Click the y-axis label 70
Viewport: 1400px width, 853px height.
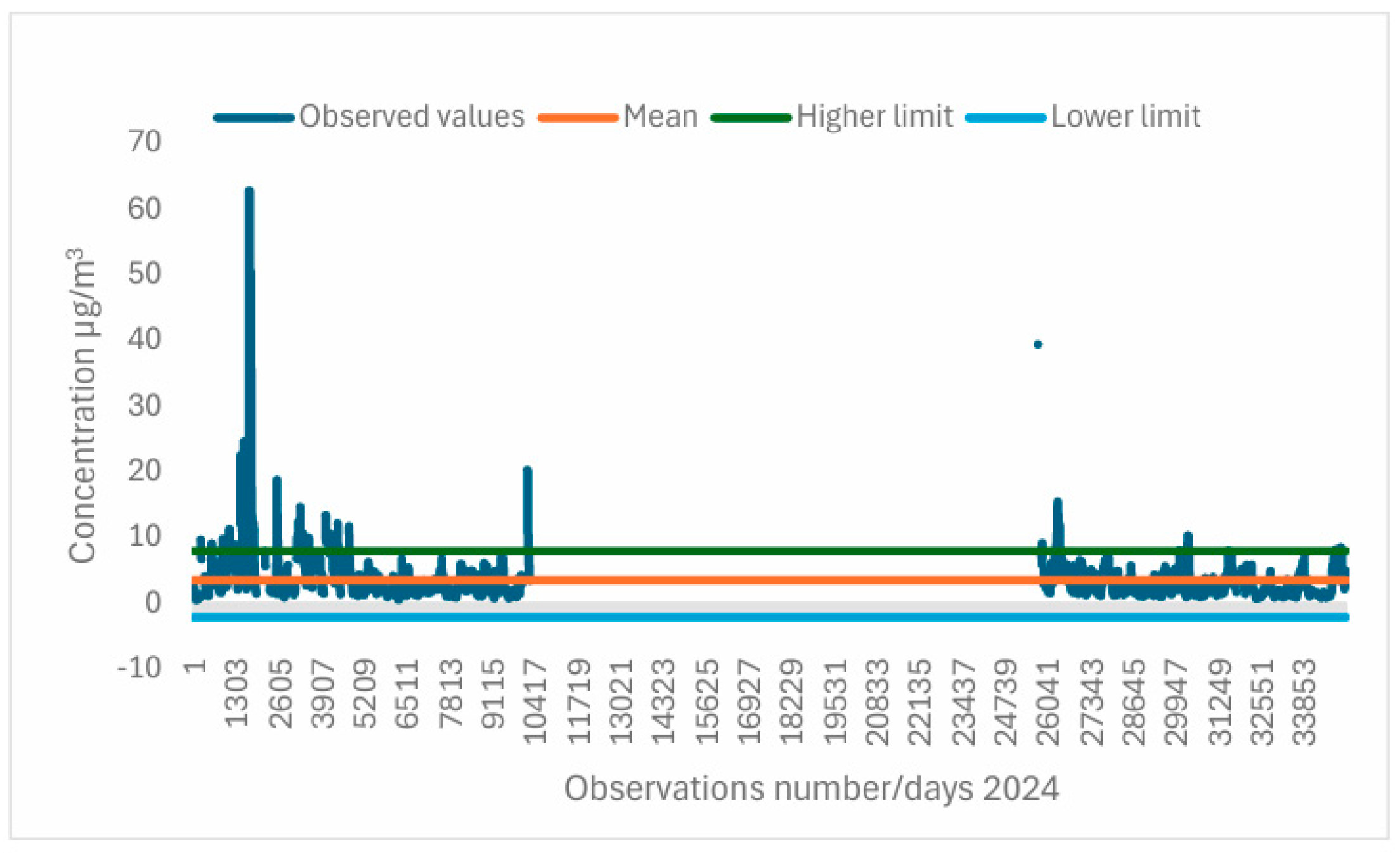(145, 141)
